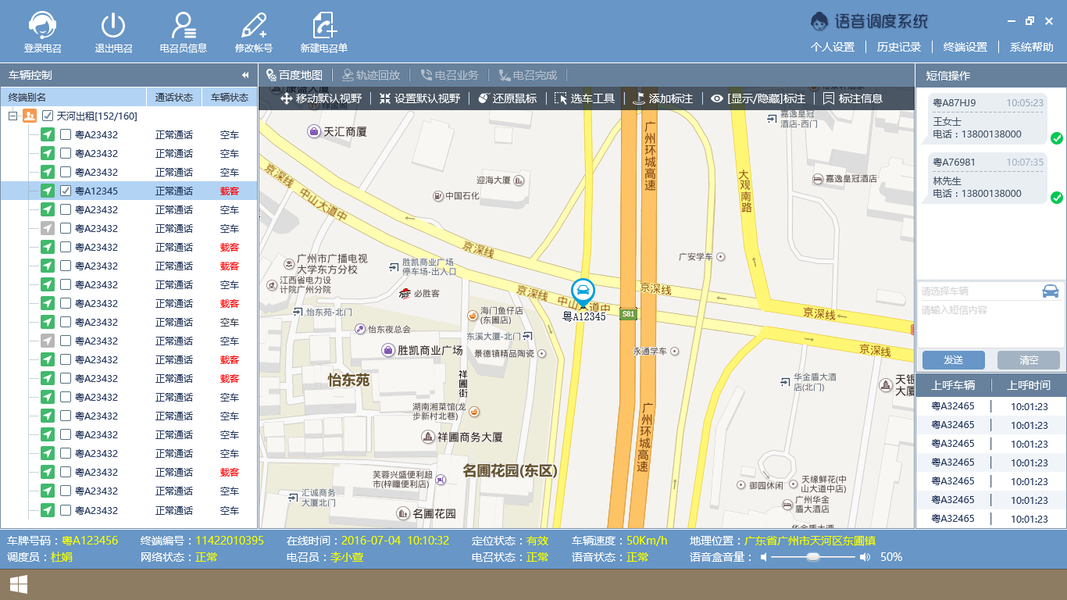The width and height of the screenshot is (1067, 600).
Task: Click the 请输入短信内容 text area
Action: [989, 327]
